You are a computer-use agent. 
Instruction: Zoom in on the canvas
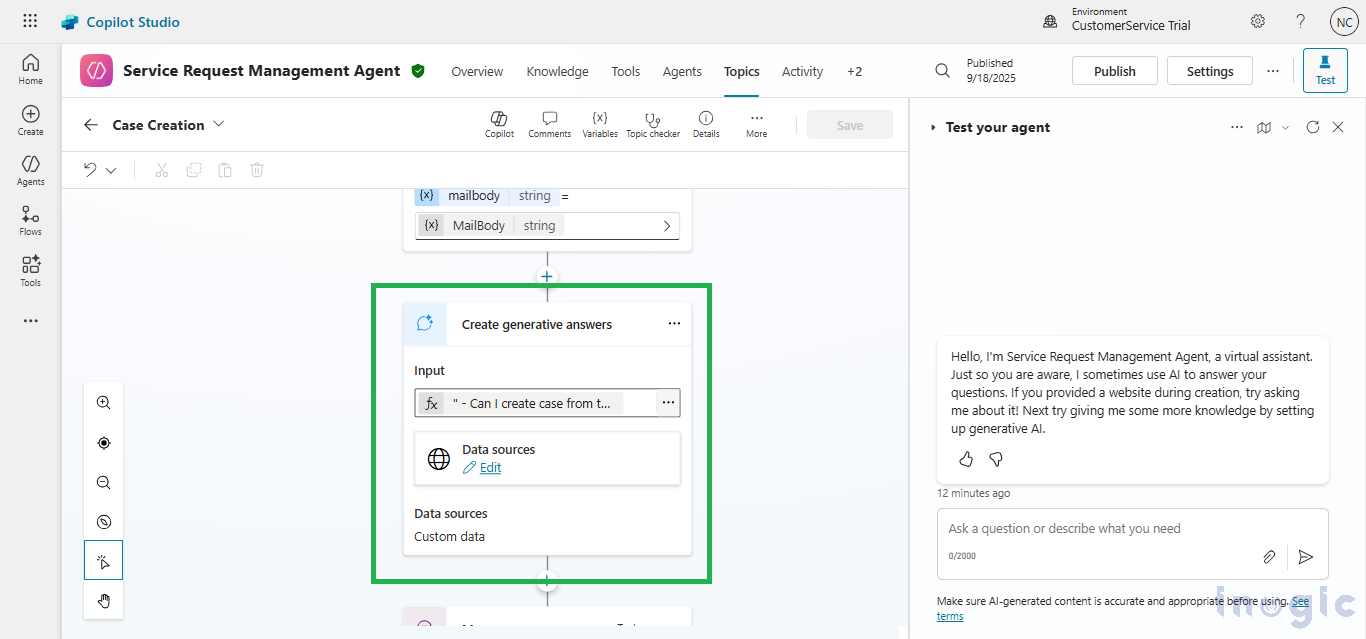click(104, 403)
